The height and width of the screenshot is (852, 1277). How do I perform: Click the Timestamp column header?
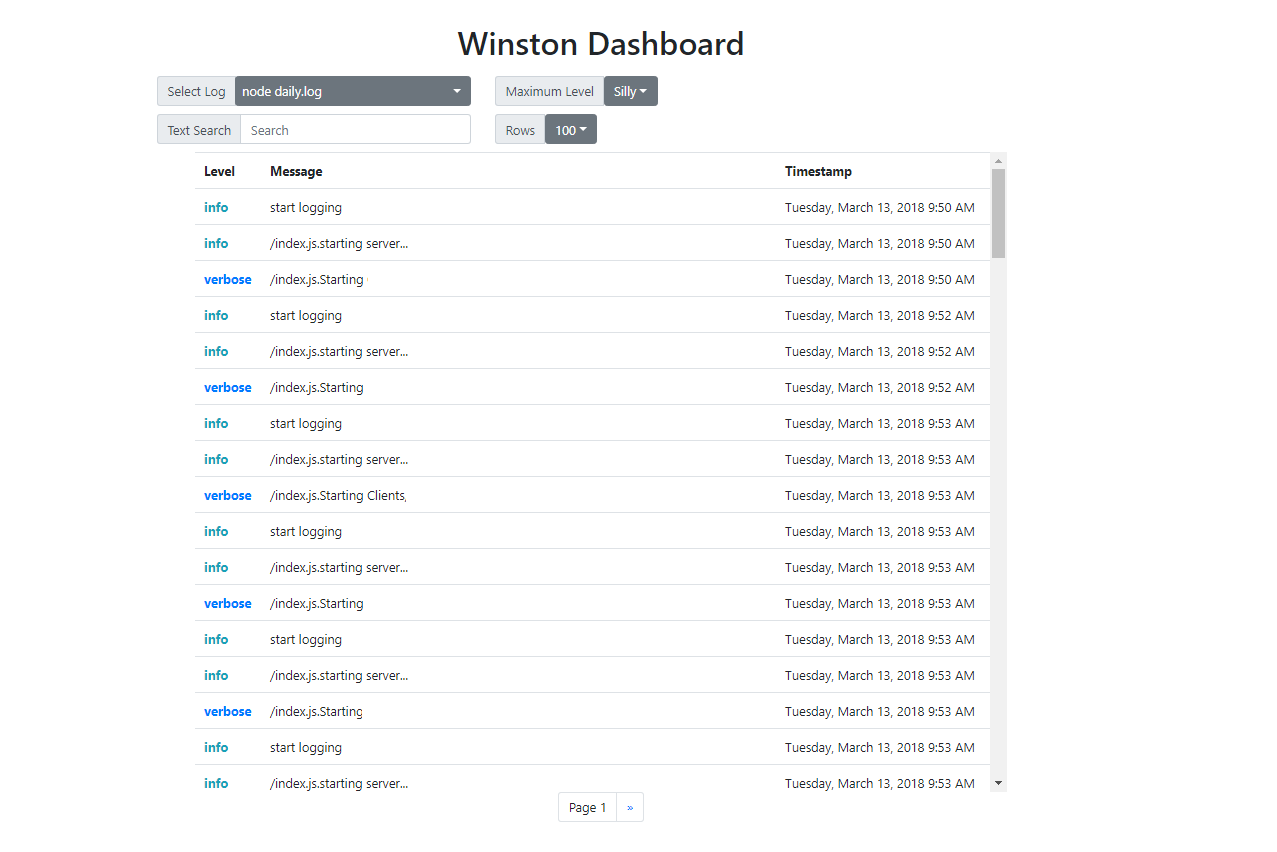coord(818,171)
